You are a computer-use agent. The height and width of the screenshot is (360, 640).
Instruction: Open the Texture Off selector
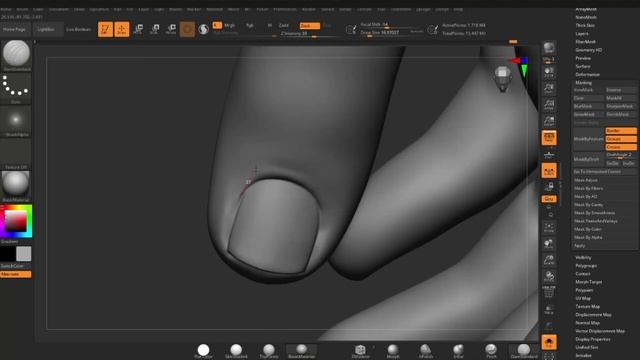(x=16, y=154)
